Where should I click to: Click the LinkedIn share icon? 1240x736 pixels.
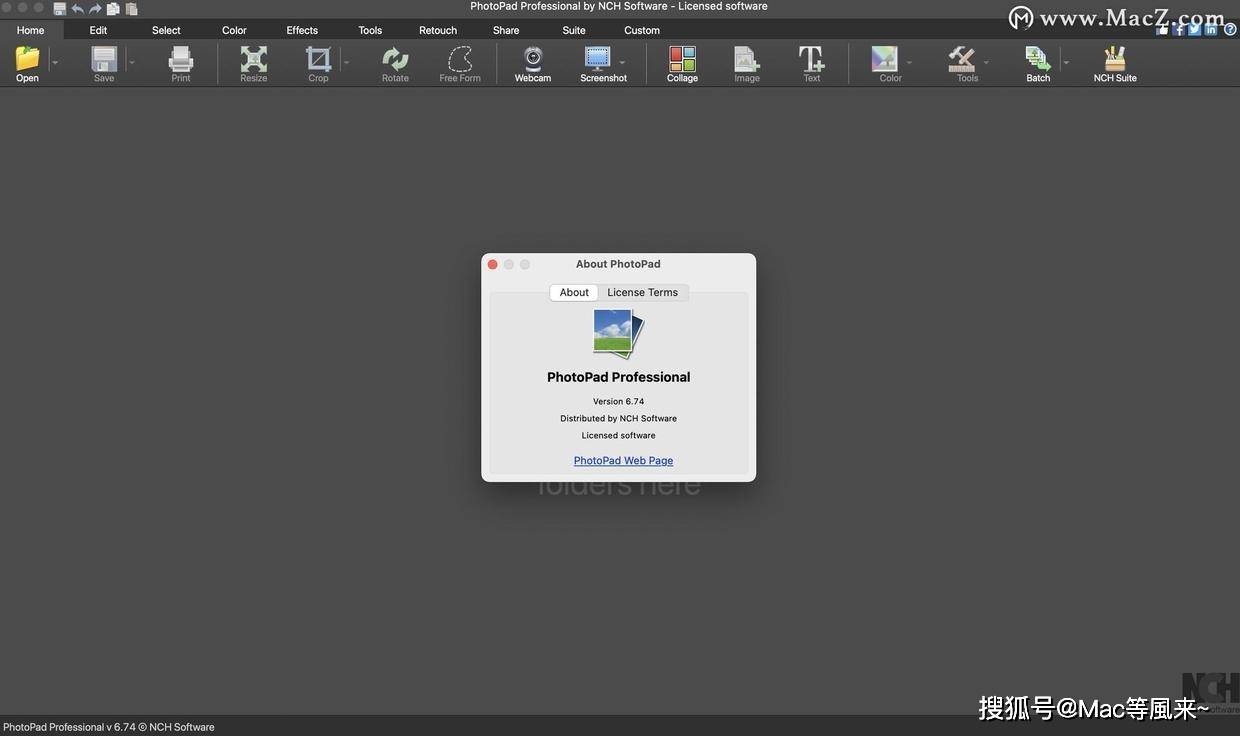1212,29
